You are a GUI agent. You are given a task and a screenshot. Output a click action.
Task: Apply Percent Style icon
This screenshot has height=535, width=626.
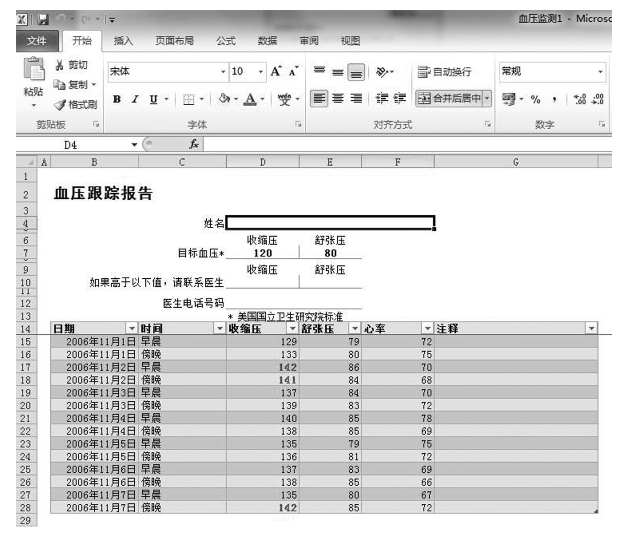(x=535, y=99)
